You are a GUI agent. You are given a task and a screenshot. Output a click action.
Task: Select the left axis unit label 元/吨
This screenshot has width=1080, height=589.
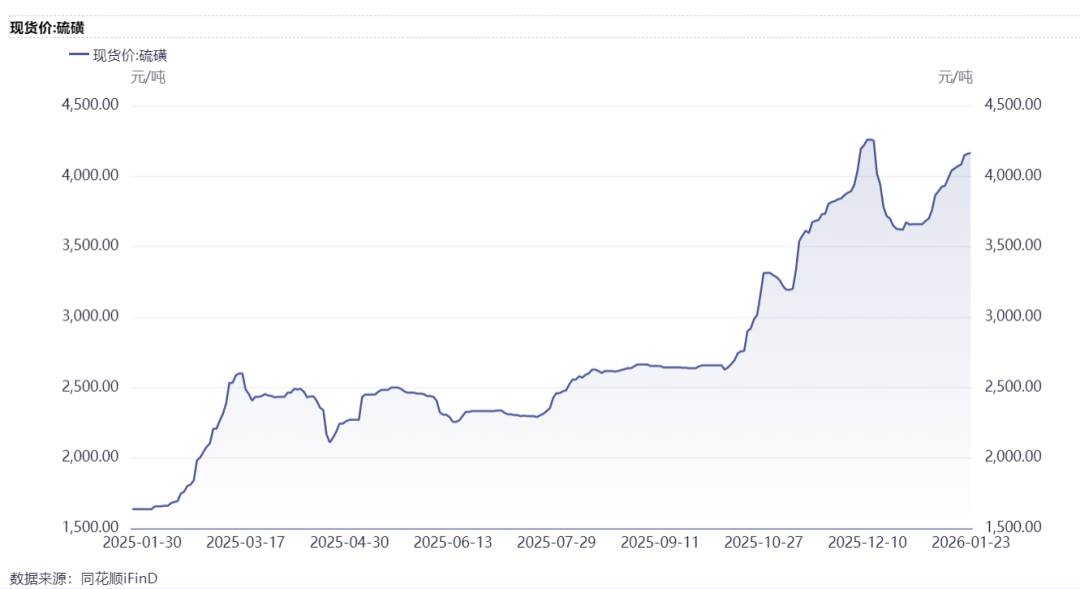(x=148, y=76)
